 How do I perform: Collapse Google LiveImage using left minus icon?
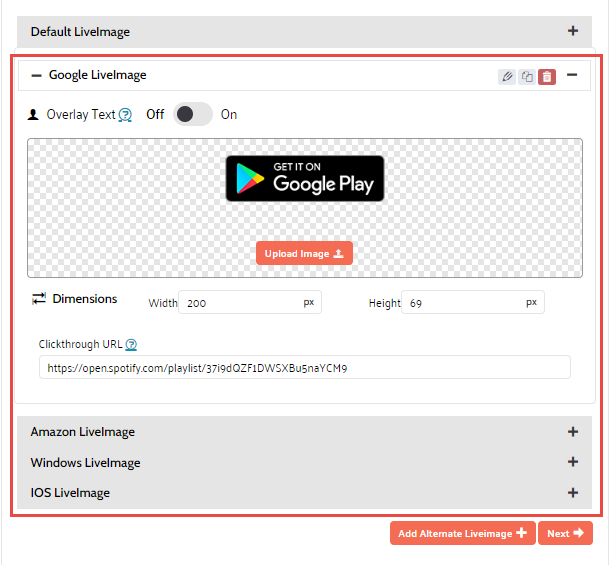pyautogui.click(x=37, y=76)
